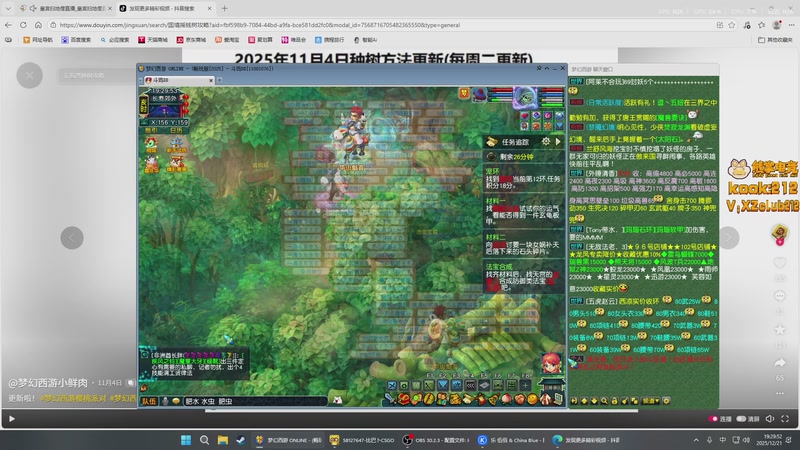Refresh the browser page
Viewport: 800px width, 450px height.
pos(23,24)
